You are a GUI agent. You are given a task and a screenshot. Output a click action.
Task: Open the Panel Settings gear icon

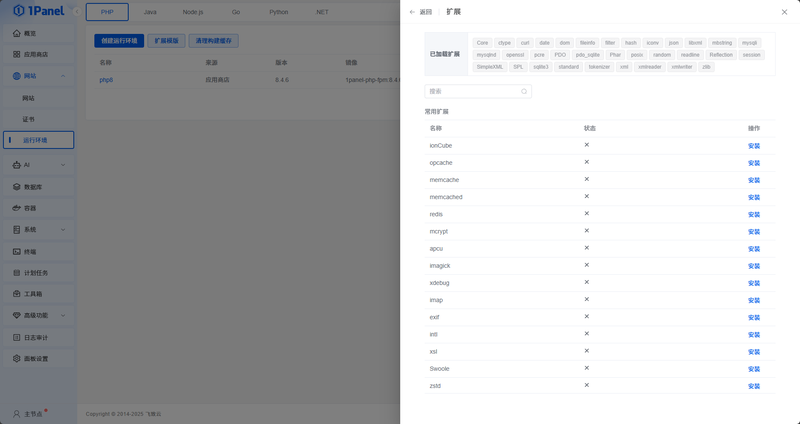[17, 359]
